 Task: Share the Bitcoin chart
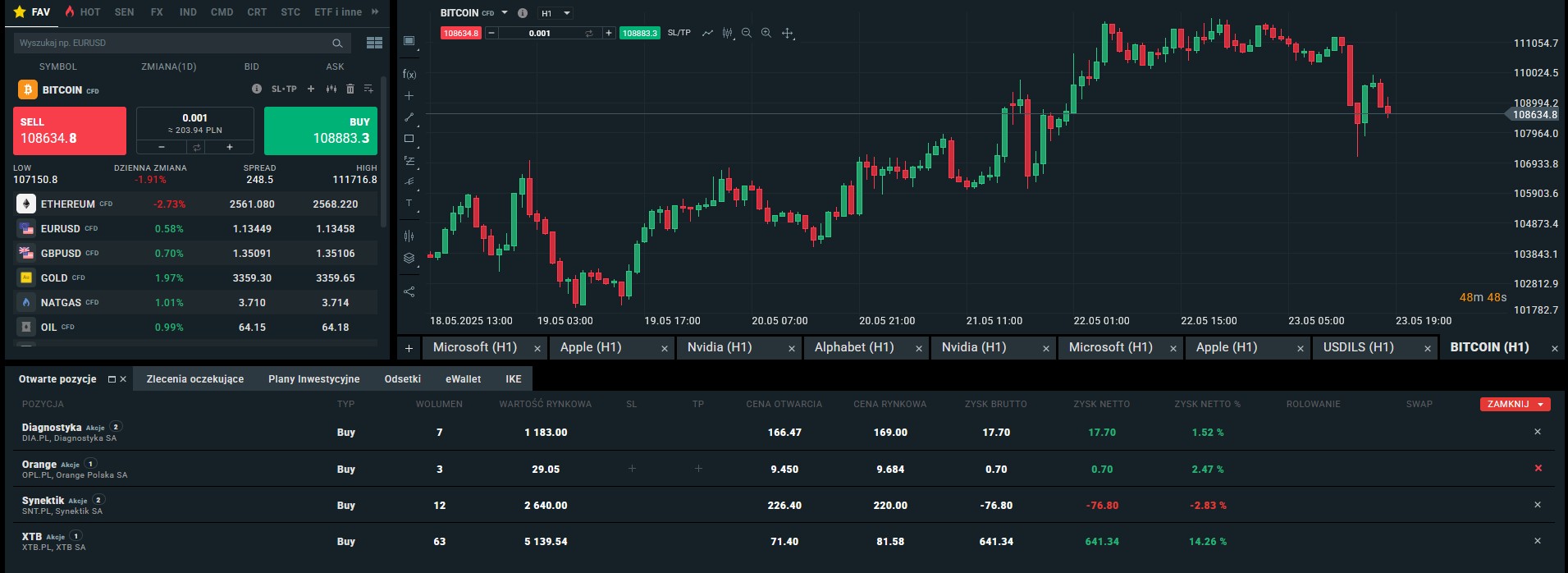[409, 291]
